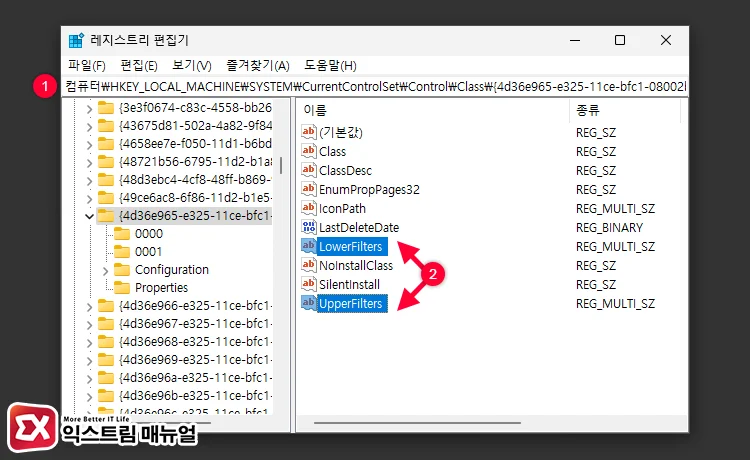Expand the {4d36e969-e325-11ce-bfc1 key
This screenshot has height=460, width=750.
[x=89, y=361]
